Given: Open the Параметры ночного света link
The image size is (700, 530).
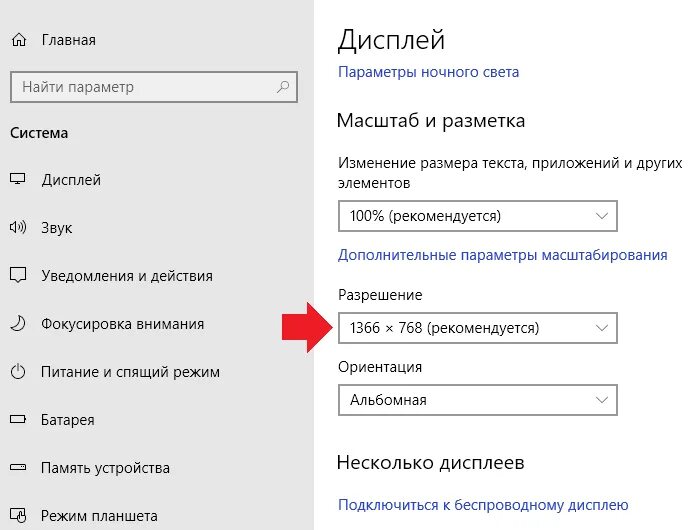Looking at the screenshot, I should pyautogui.click(x=429, y=72).
